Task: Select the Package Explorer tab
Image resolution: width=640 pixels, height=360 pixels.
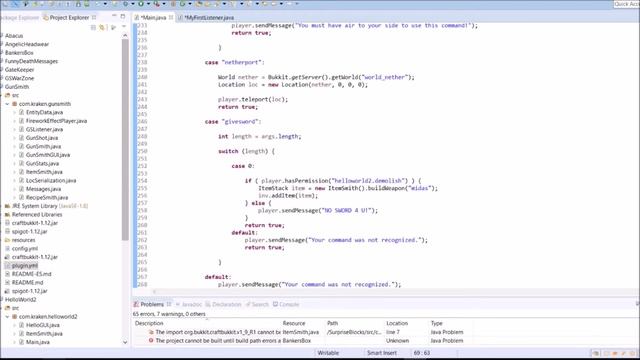Action: point(20,18)
